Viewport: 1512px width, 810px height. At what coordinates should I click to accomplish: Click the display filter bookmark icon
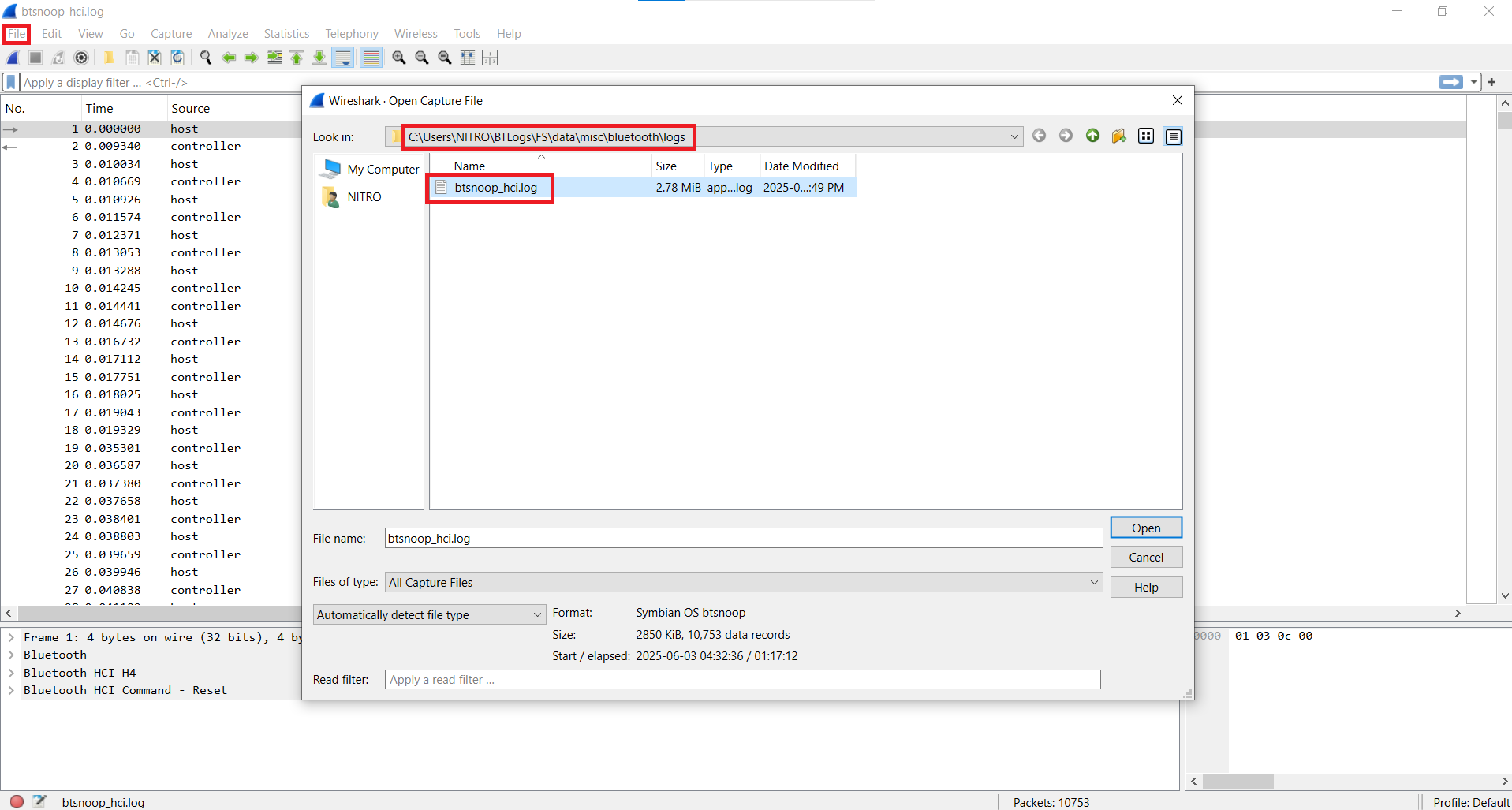pos(11,82)
